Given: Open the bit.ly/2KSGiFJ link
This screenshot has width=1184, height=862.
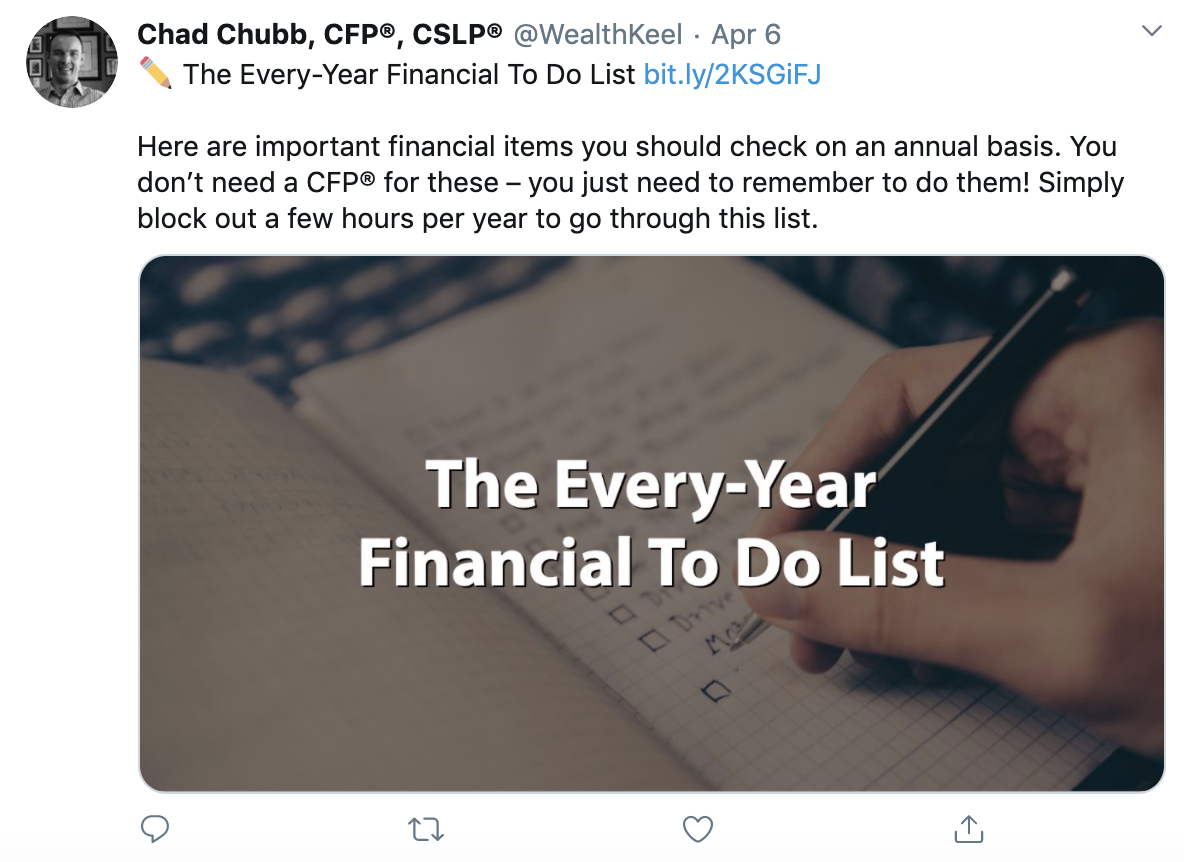Looking at the screenshot, I should point(732,74).
